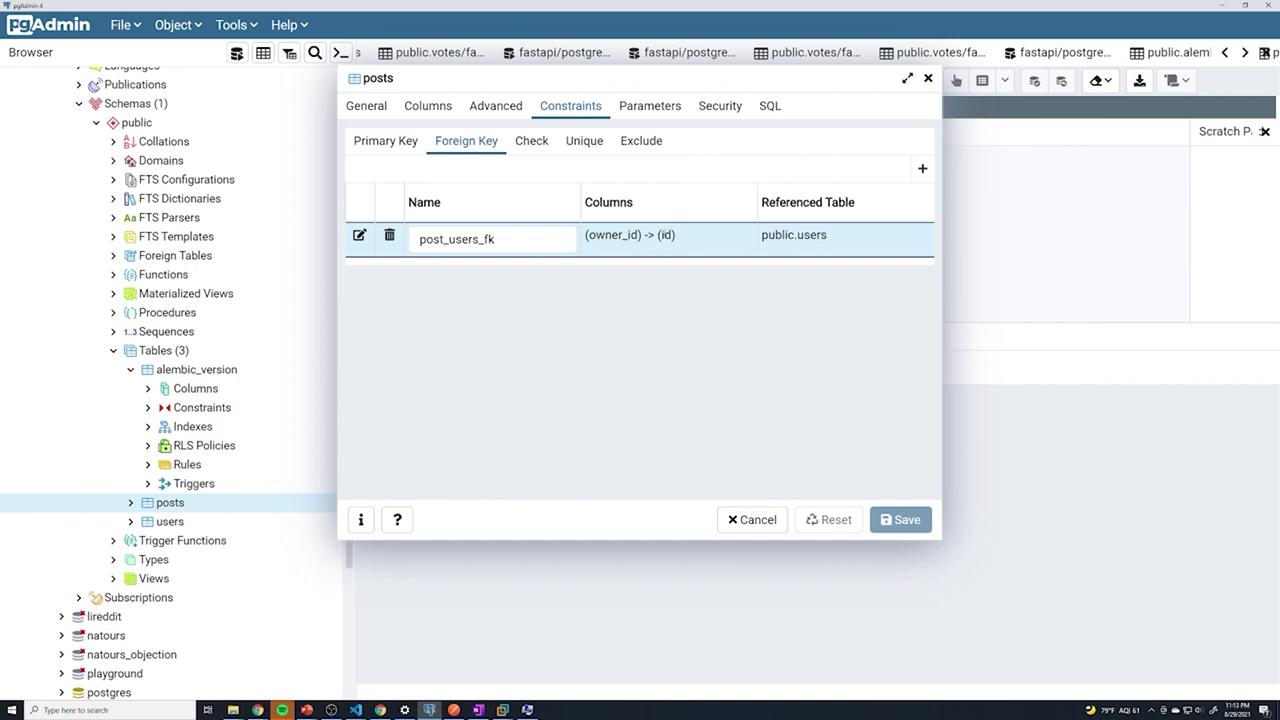Expand the users table node

[x=131, y=522]
